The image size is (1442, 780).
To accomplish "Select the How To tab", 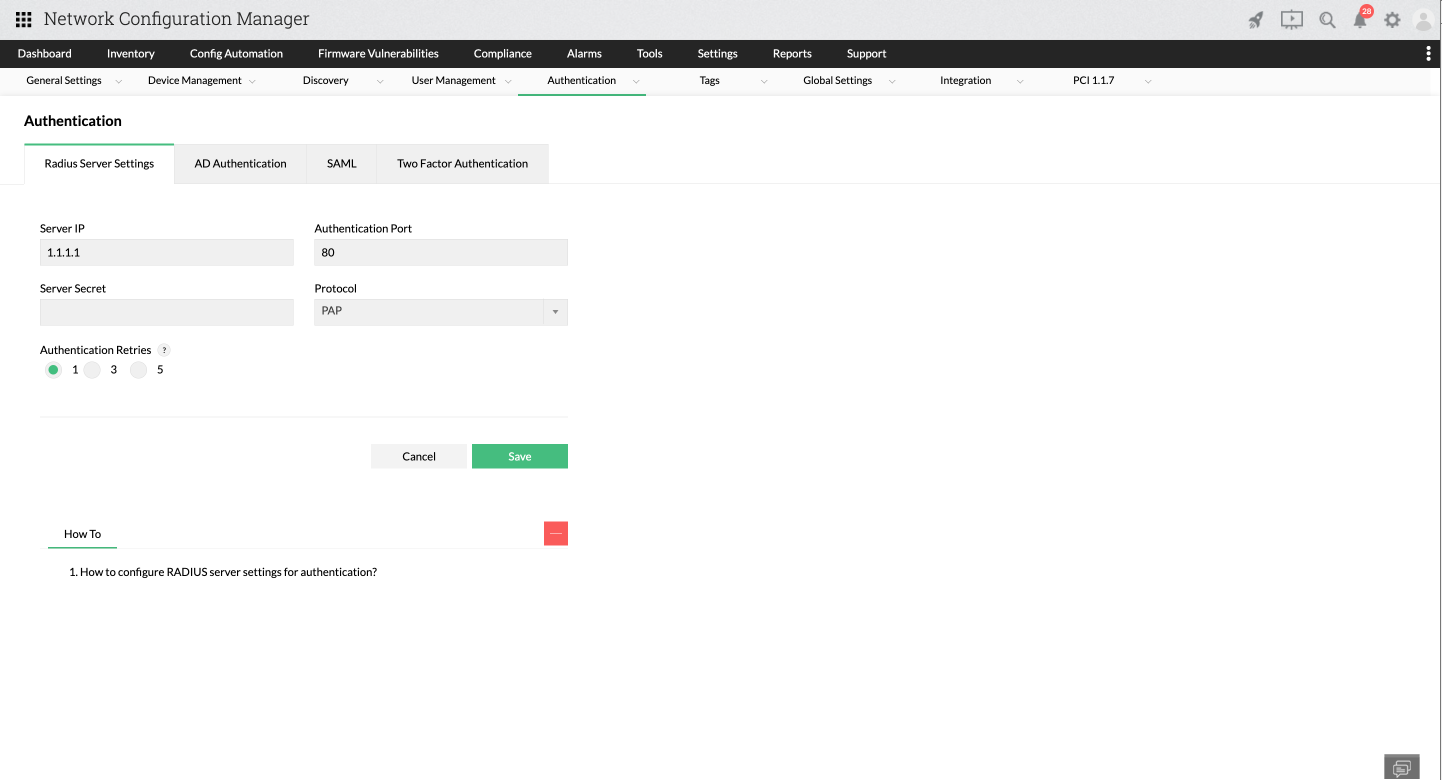I will (83, 534).
